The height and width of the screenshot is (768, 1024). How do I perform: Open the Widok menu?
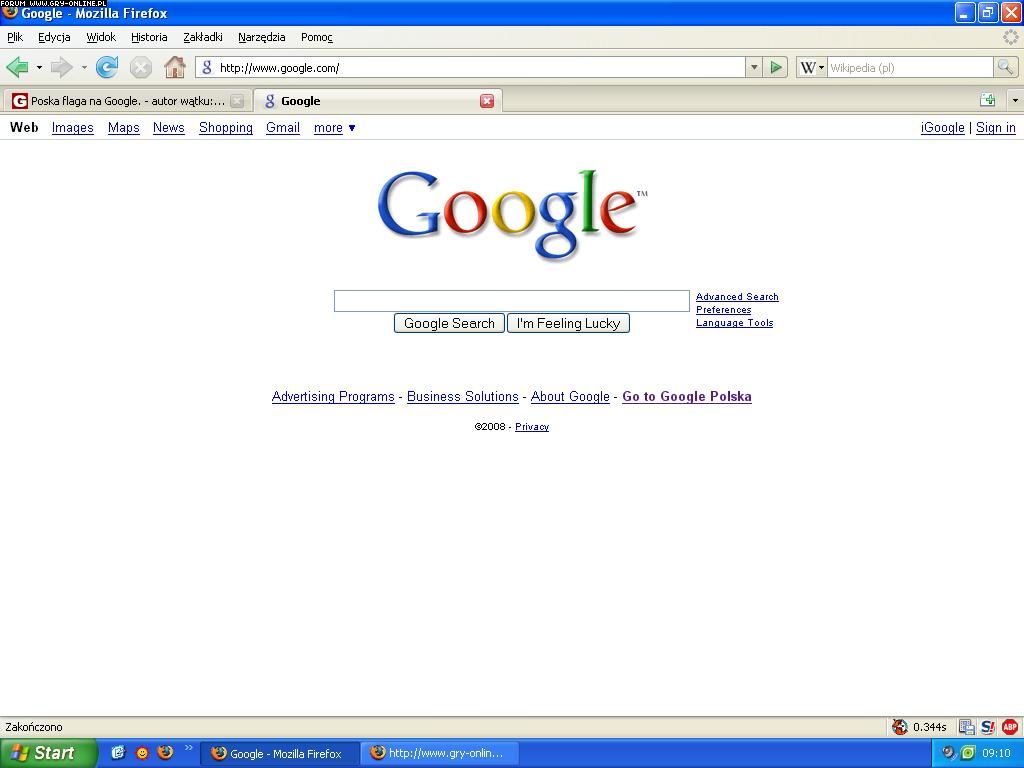click(x=101, y=37)
